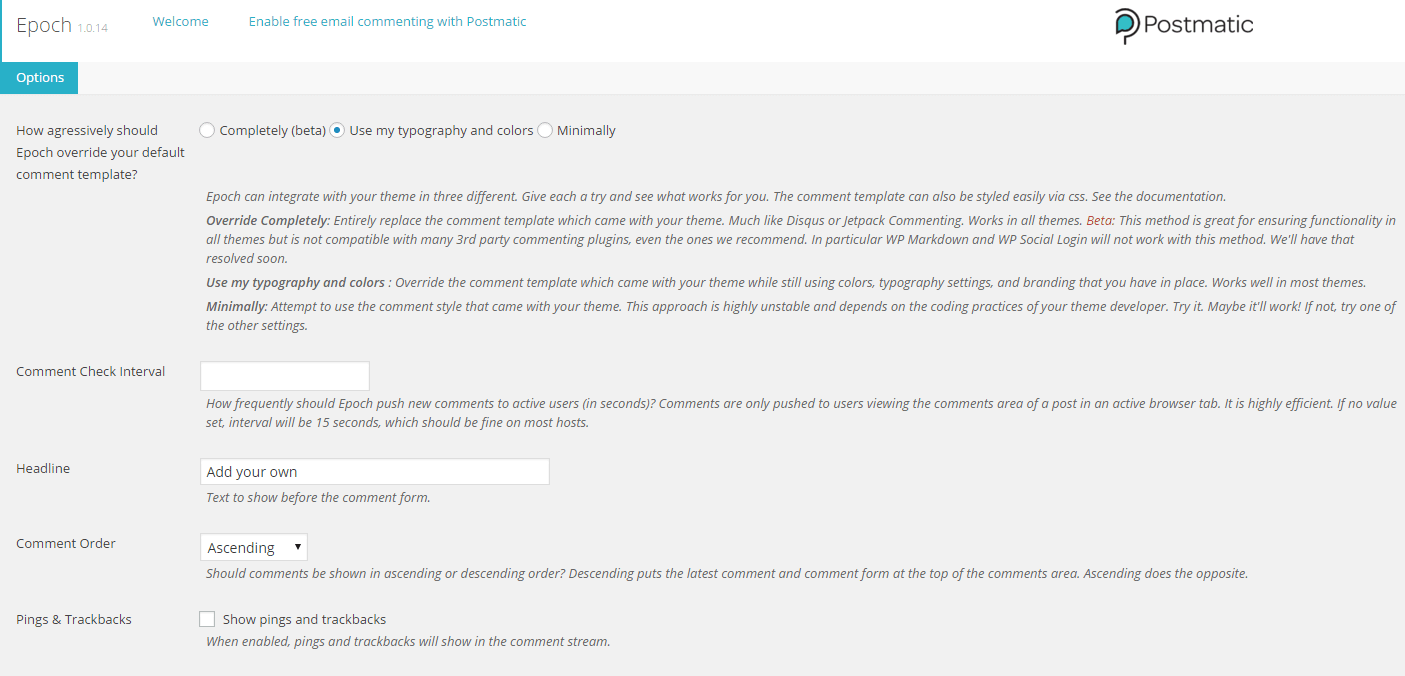Click the Headline text field containing Add your own
Image resolution: width=1405 pixels, height=676 pixels.
point(375,472)
